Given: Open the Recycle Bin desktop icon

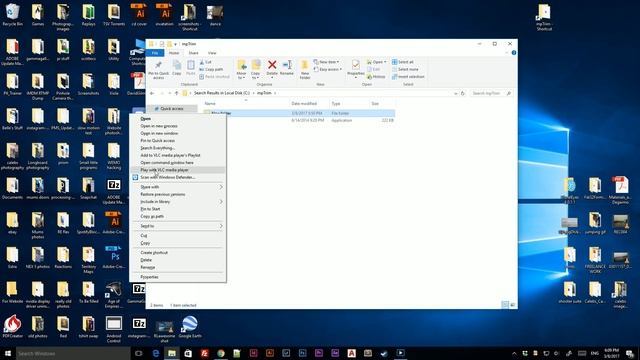Looking at the screenshot, I should (x=12, y=15).
